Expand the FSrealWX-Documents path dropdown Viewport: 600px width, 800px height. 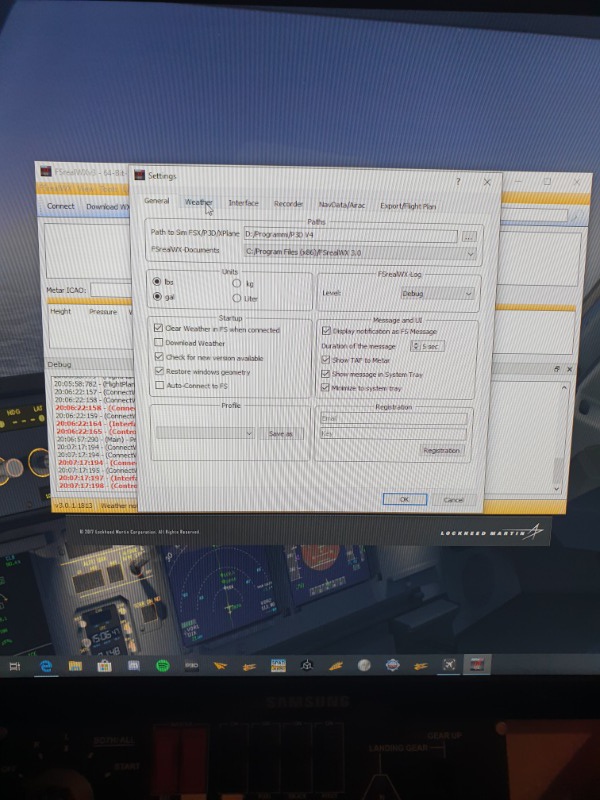pos(470,253)
